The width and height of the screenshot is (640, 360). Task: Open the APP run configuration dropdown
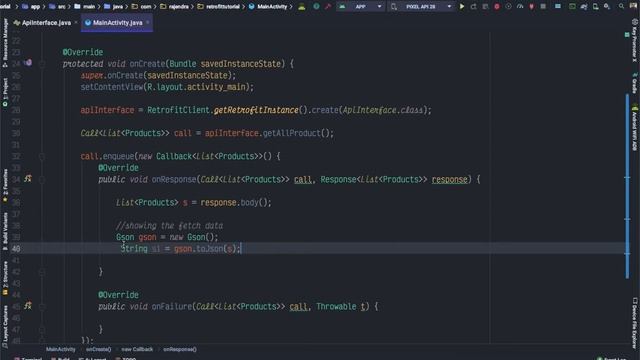[x=360, y=7]
